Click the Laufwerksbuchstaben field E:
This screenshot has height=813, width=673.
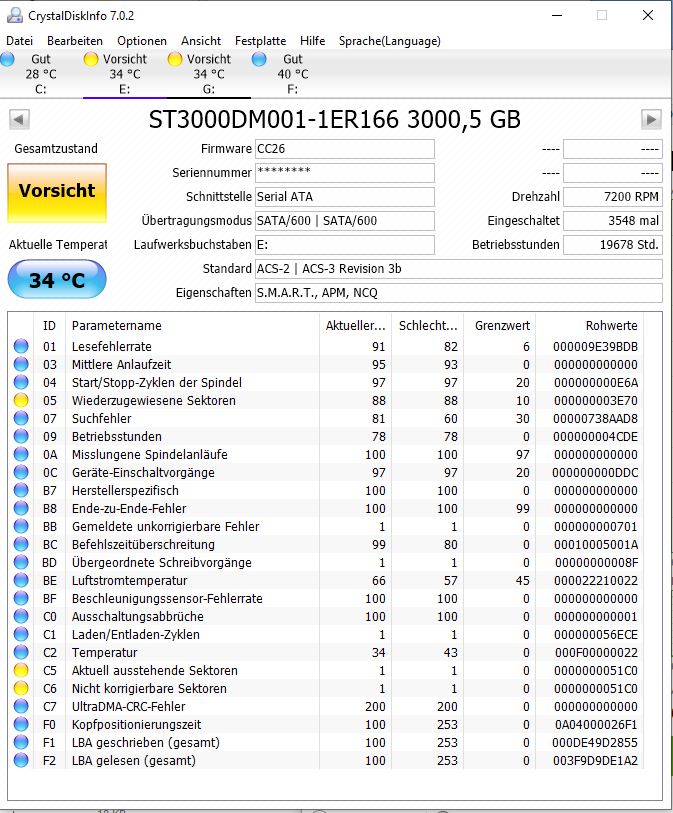[x=345, y=245]
